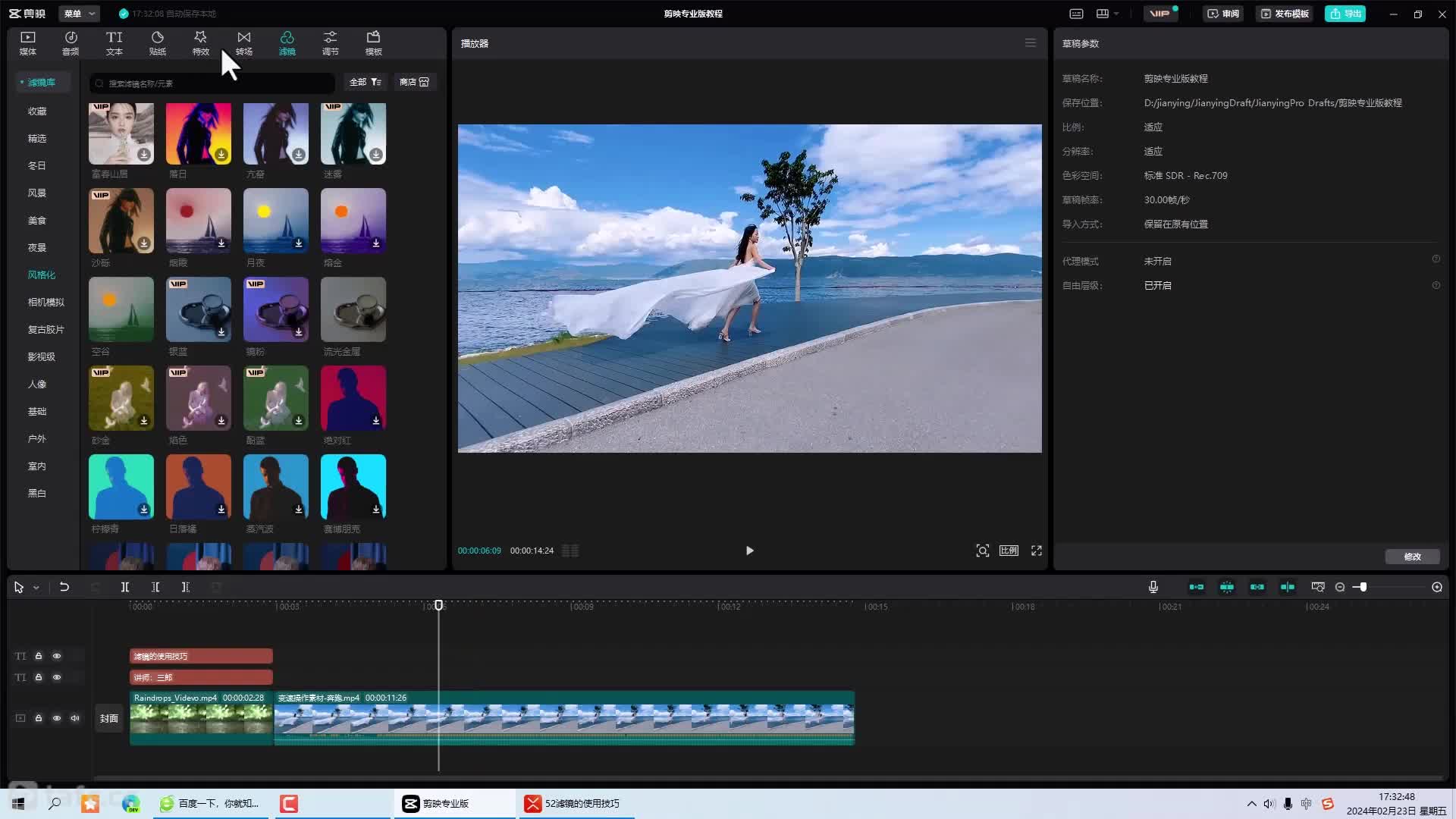Screen dimensions: 1456x819
Task: Click the microphone record voiceover icon
Action: click(x=1153, y=587)
